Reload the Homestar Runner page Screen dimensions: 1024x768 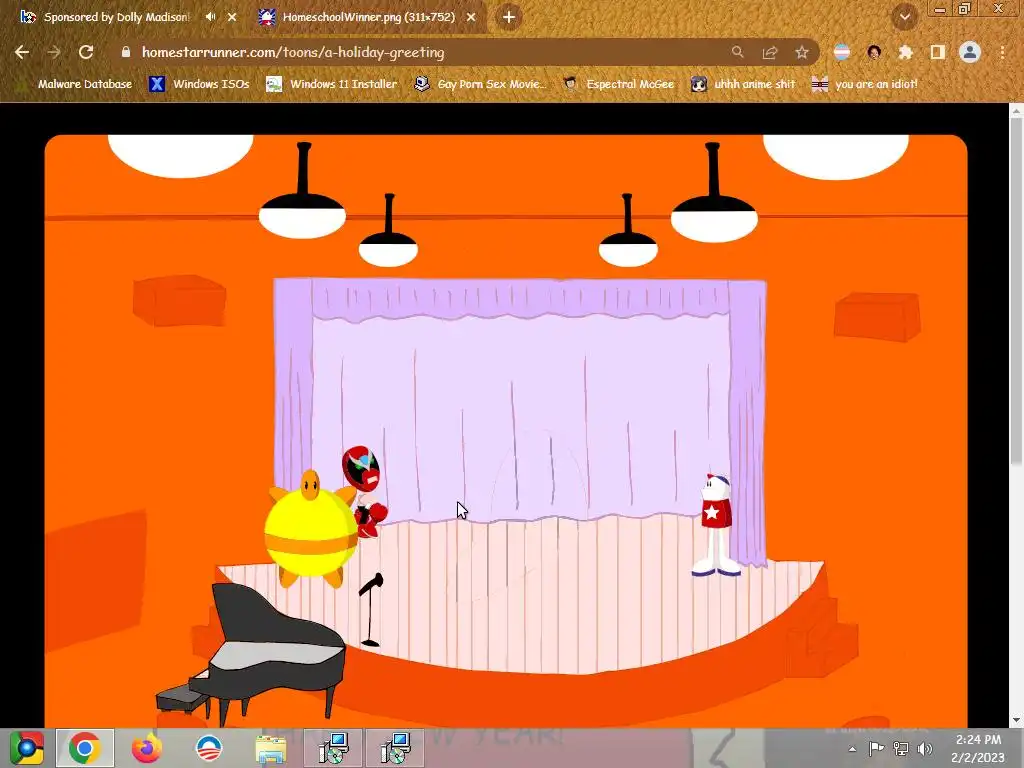86,52
